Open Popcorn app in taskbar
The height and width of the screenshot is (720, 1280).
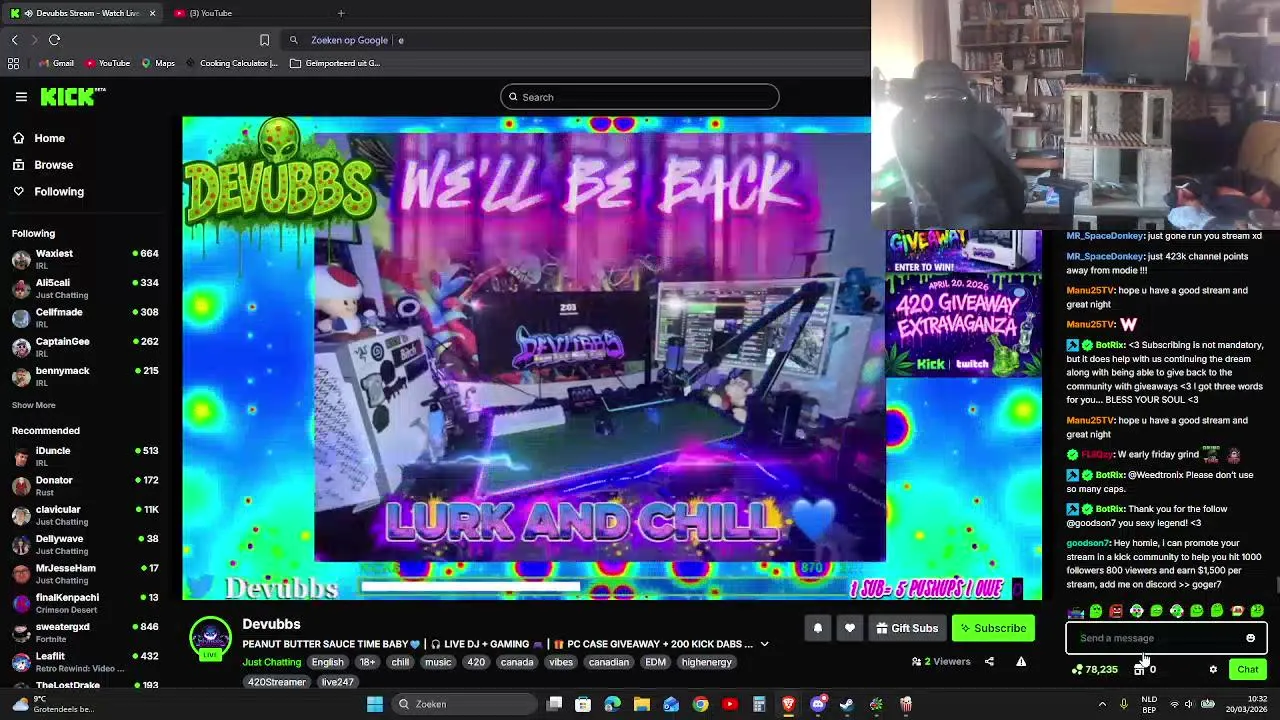[906, 704]
